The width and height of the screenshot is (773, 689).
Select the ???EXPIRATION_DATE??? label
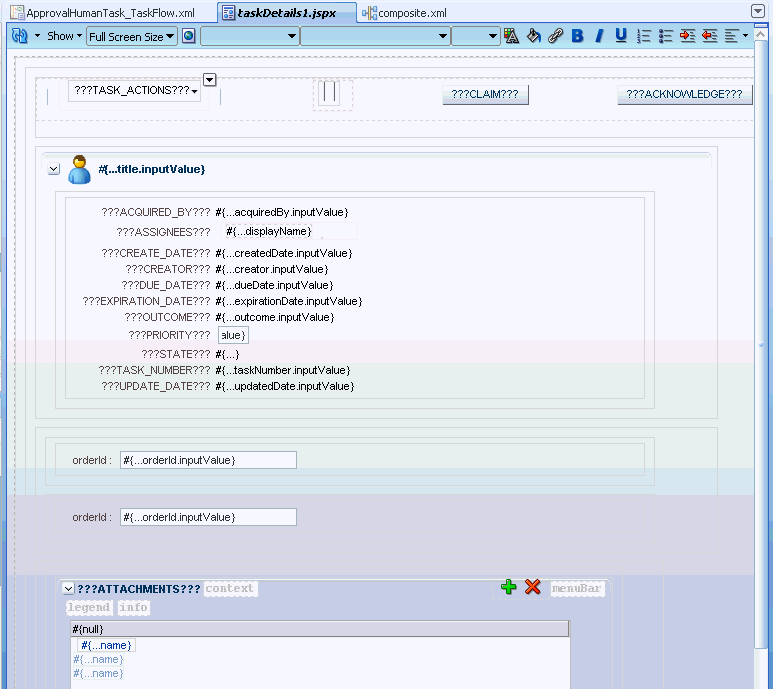point(146,301)
